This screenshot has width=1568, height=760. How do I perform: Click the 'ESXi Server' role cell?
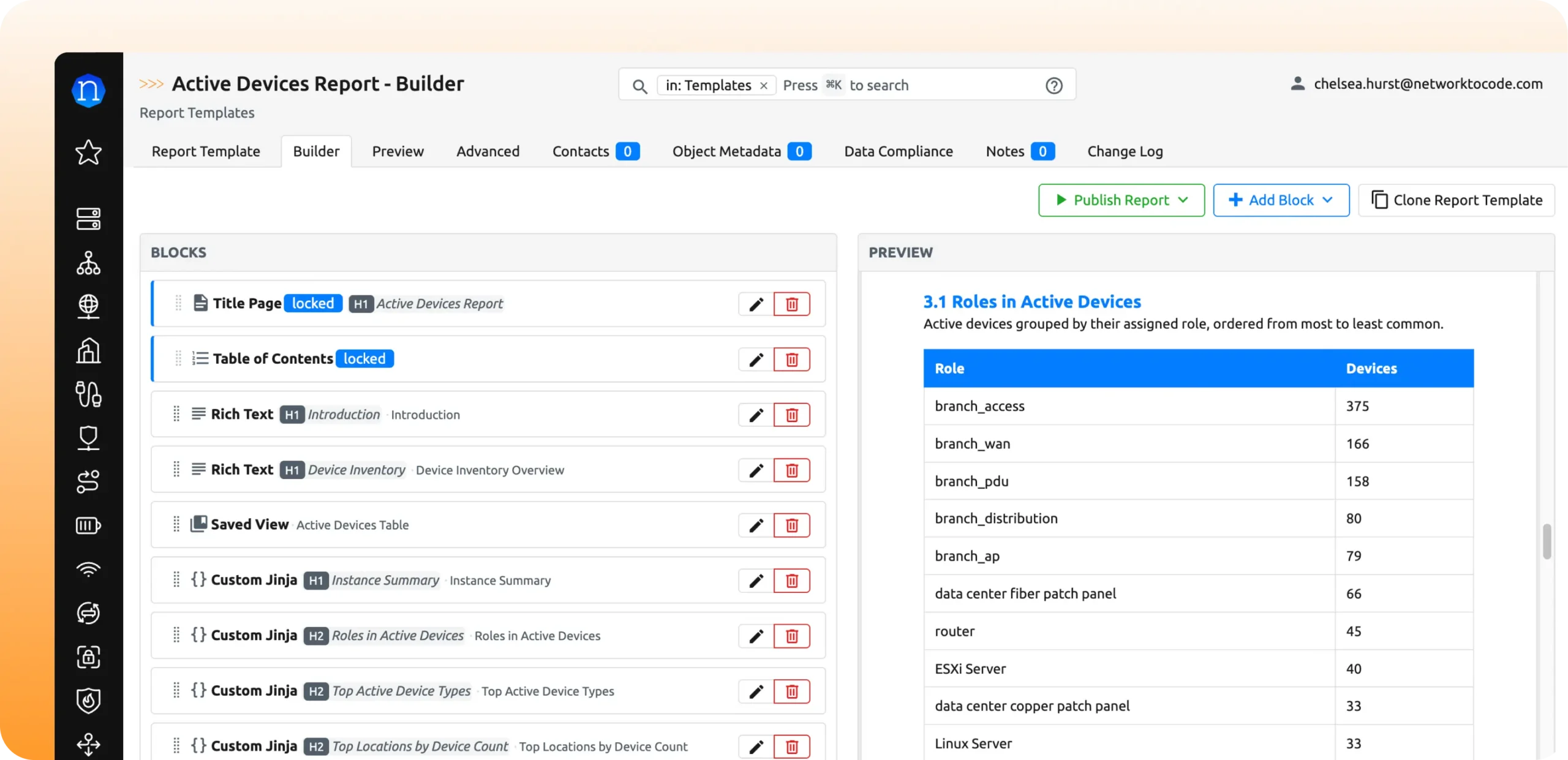(x=1129, y=669)
